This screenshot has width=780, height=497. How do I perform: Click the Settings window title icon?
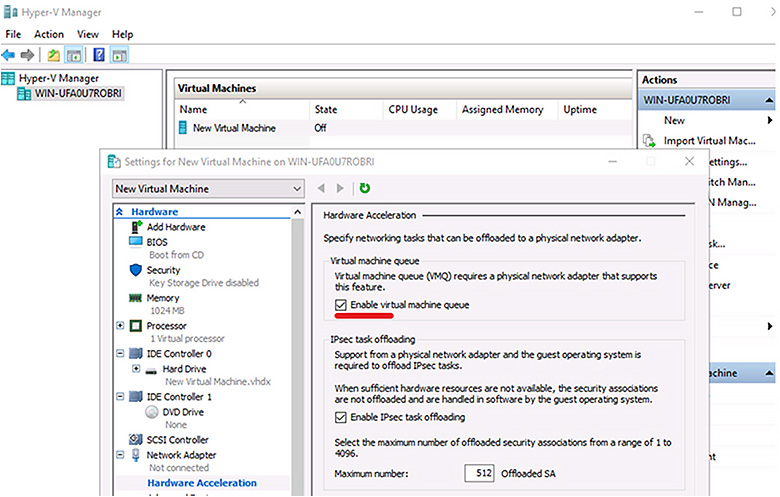[114, 162]
